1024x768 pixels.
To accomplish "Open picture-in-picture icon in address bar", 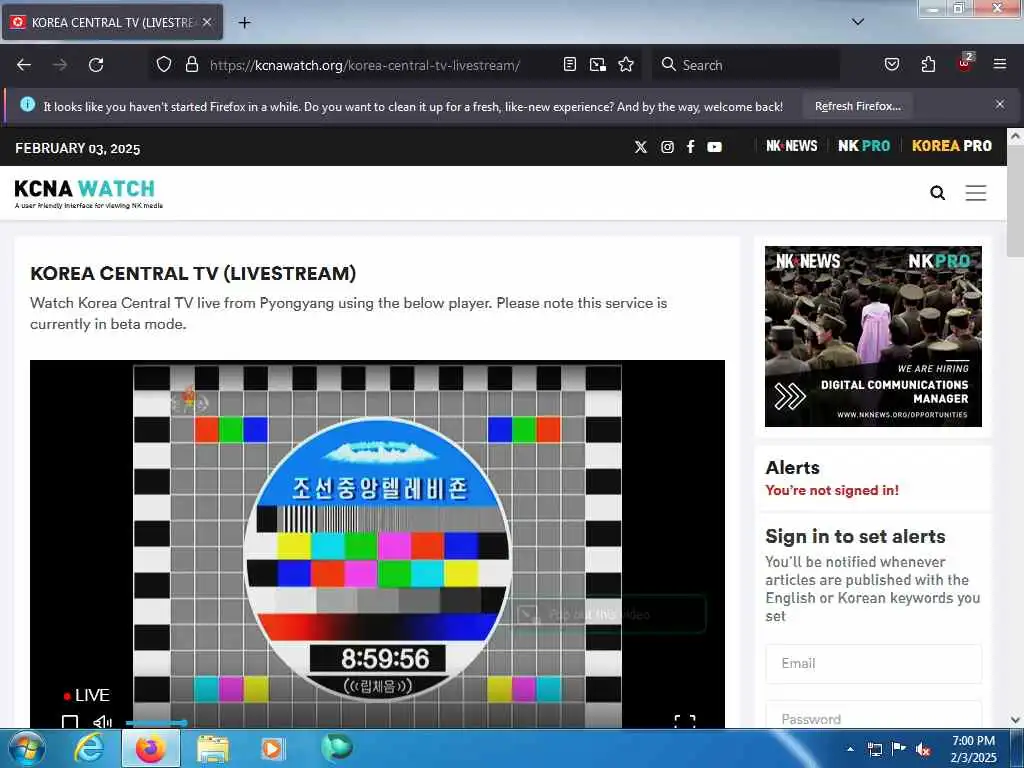I will pyautogui.click(x=598, y=64).
